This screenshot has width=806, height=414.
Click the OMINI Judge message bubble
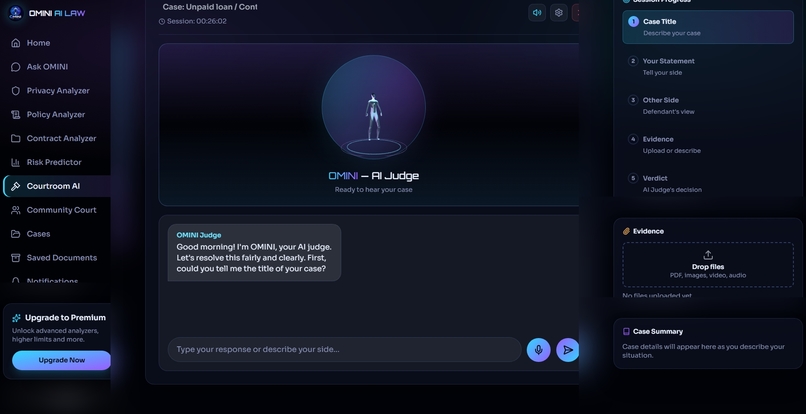click(254, 253)
